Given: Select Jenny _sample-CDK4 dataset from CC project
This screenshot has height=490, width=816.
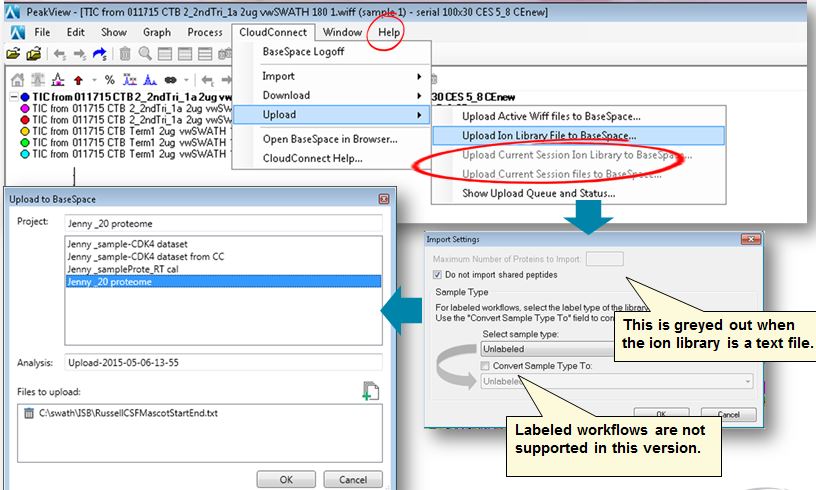Looking at the screenshot, I should pyautogui.click(x=146, y=256).
